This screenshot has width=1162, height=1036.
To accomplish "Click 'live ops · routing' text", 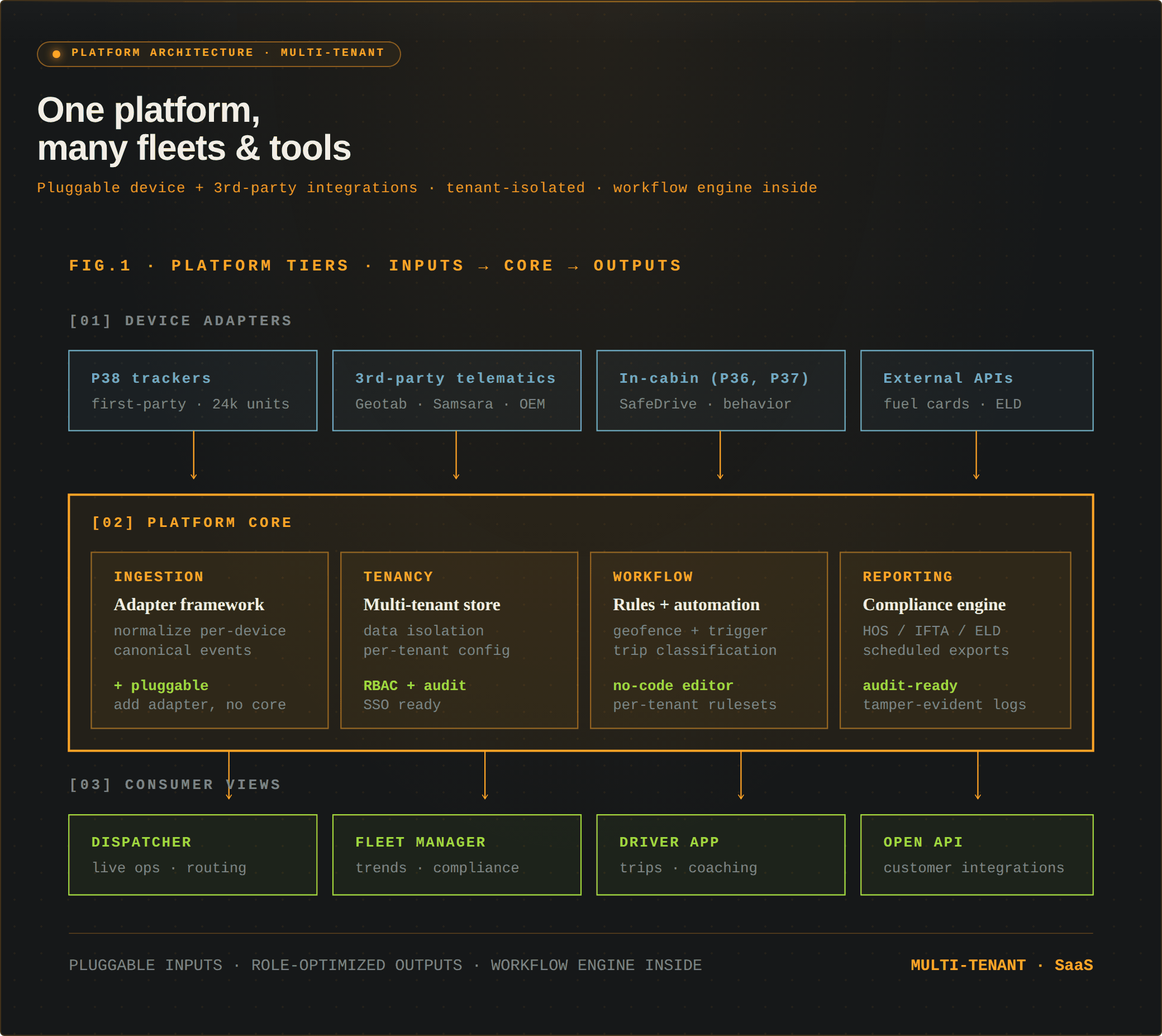I will coord(169,868).
